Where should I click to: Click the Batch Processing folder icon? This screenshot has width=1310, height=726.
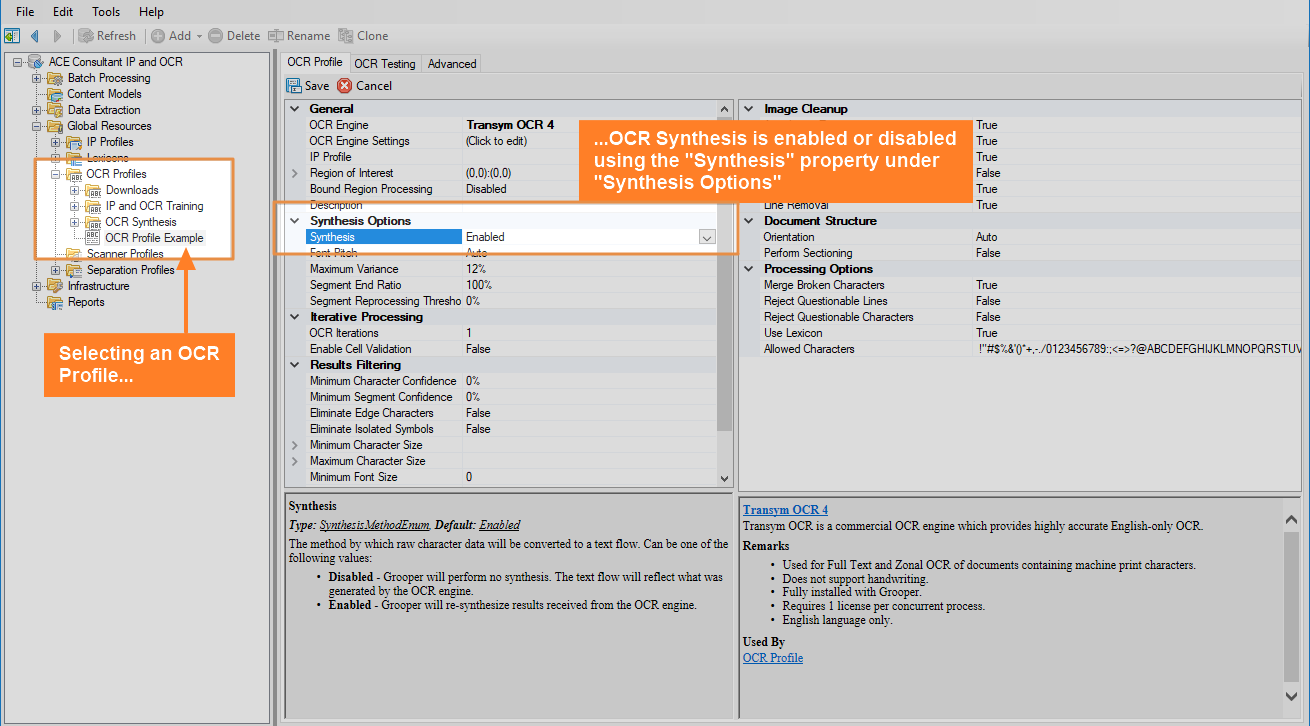point(56,78)
